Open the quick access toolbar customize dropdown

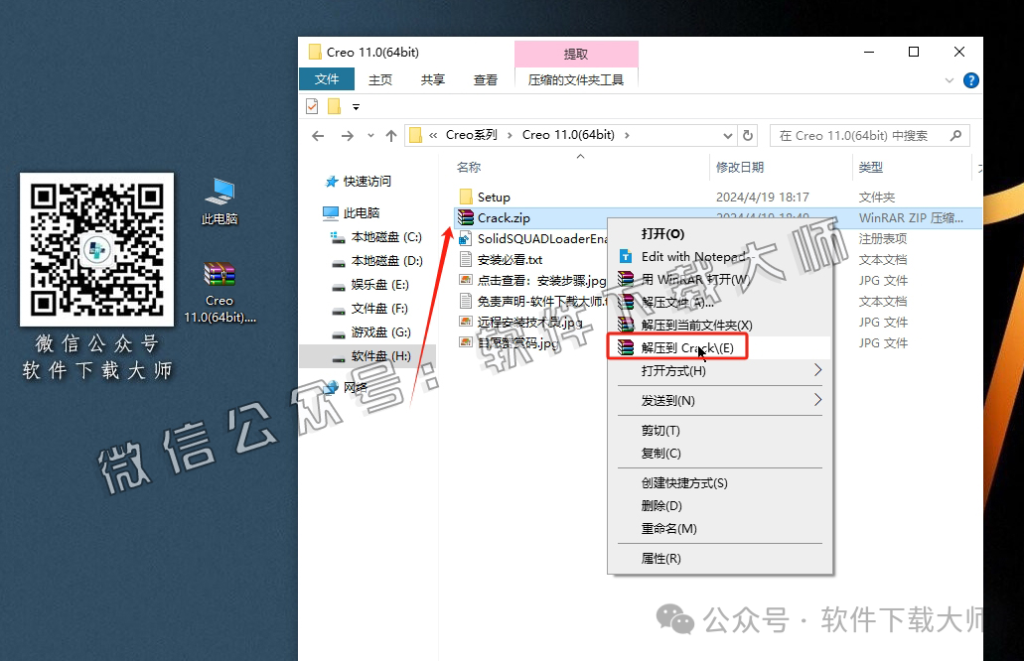[x=356, y=106]
